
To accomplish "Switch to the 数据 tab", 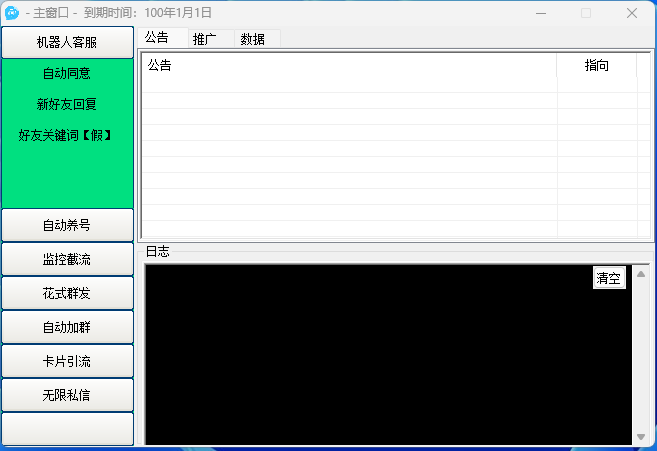I will click(x=253, y=39).
